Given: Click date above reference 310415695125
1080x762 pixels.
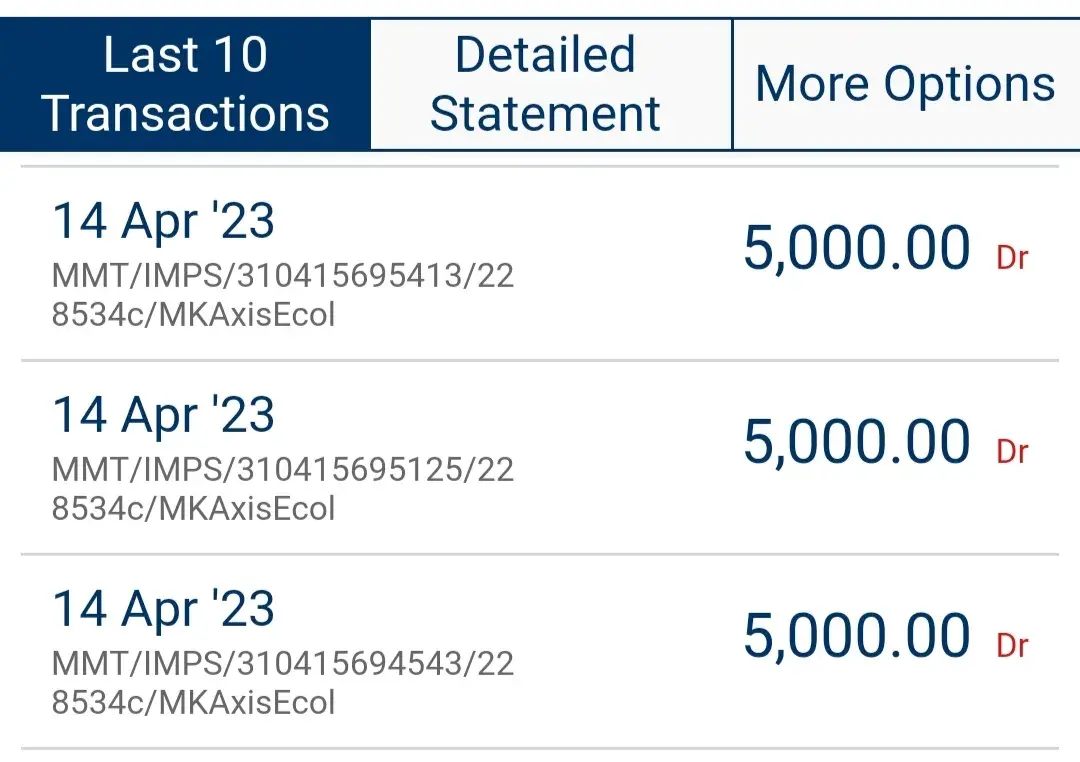Looking at the screenshot, I should tap(163, 415).
